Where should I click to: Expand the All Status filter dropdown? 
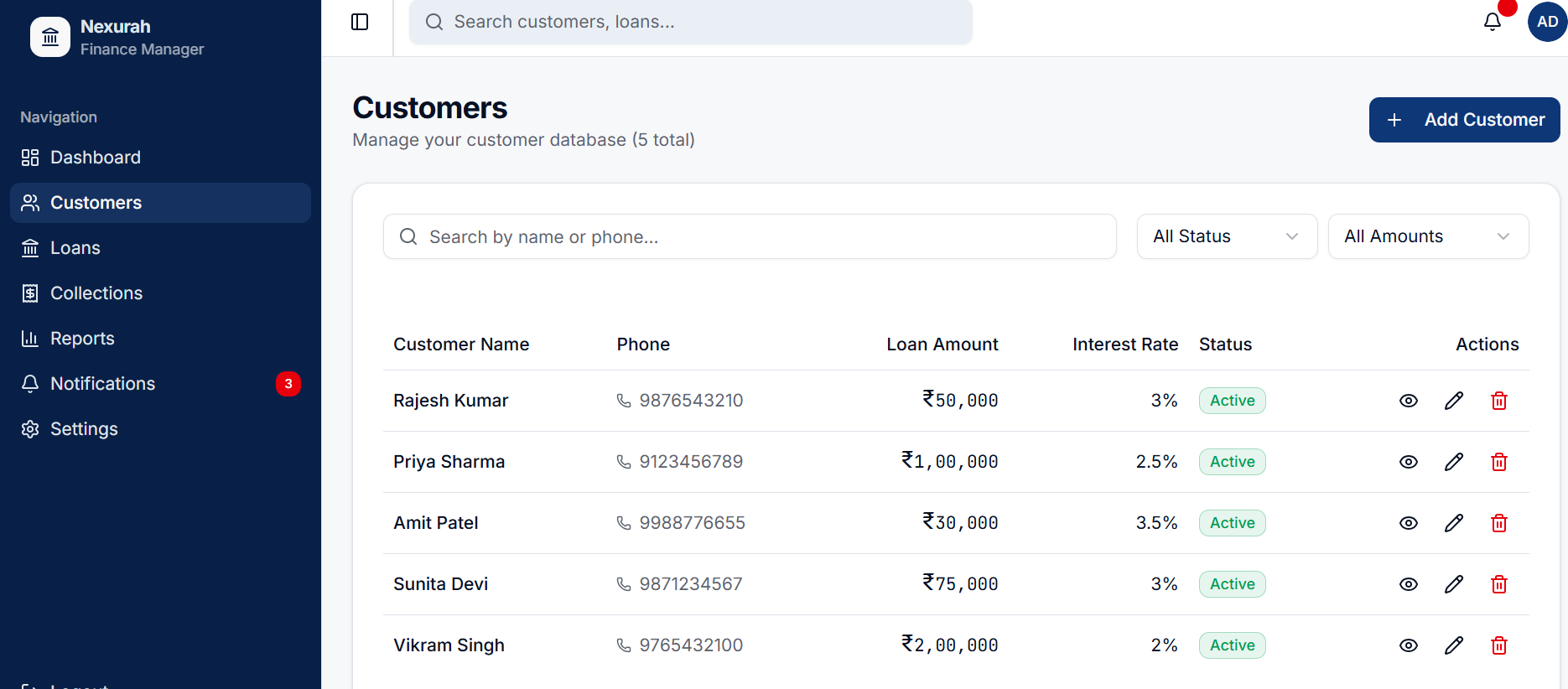click(1226, 236)
